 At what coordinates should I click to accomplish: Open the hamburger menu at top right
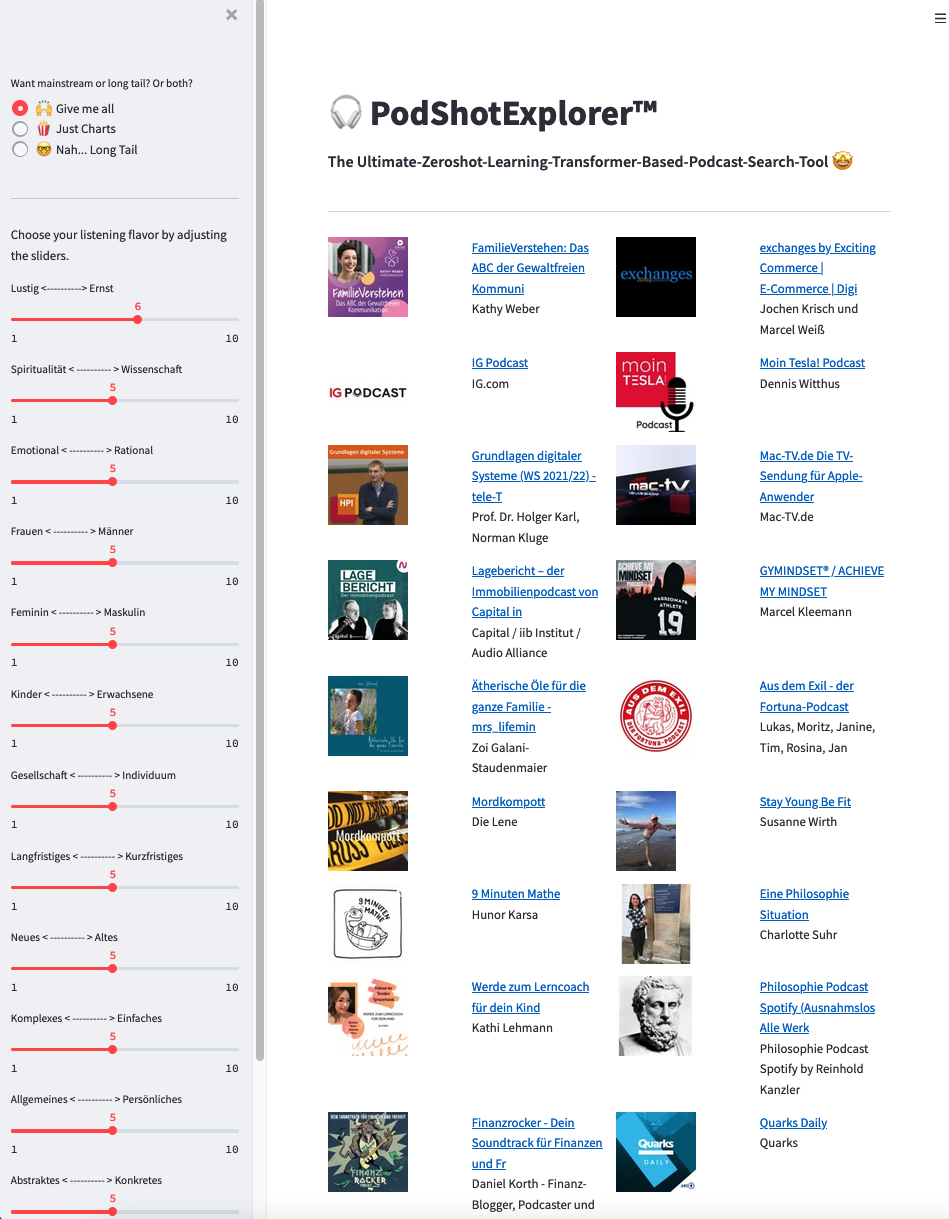pyautogui.click(x=939, y=17)
